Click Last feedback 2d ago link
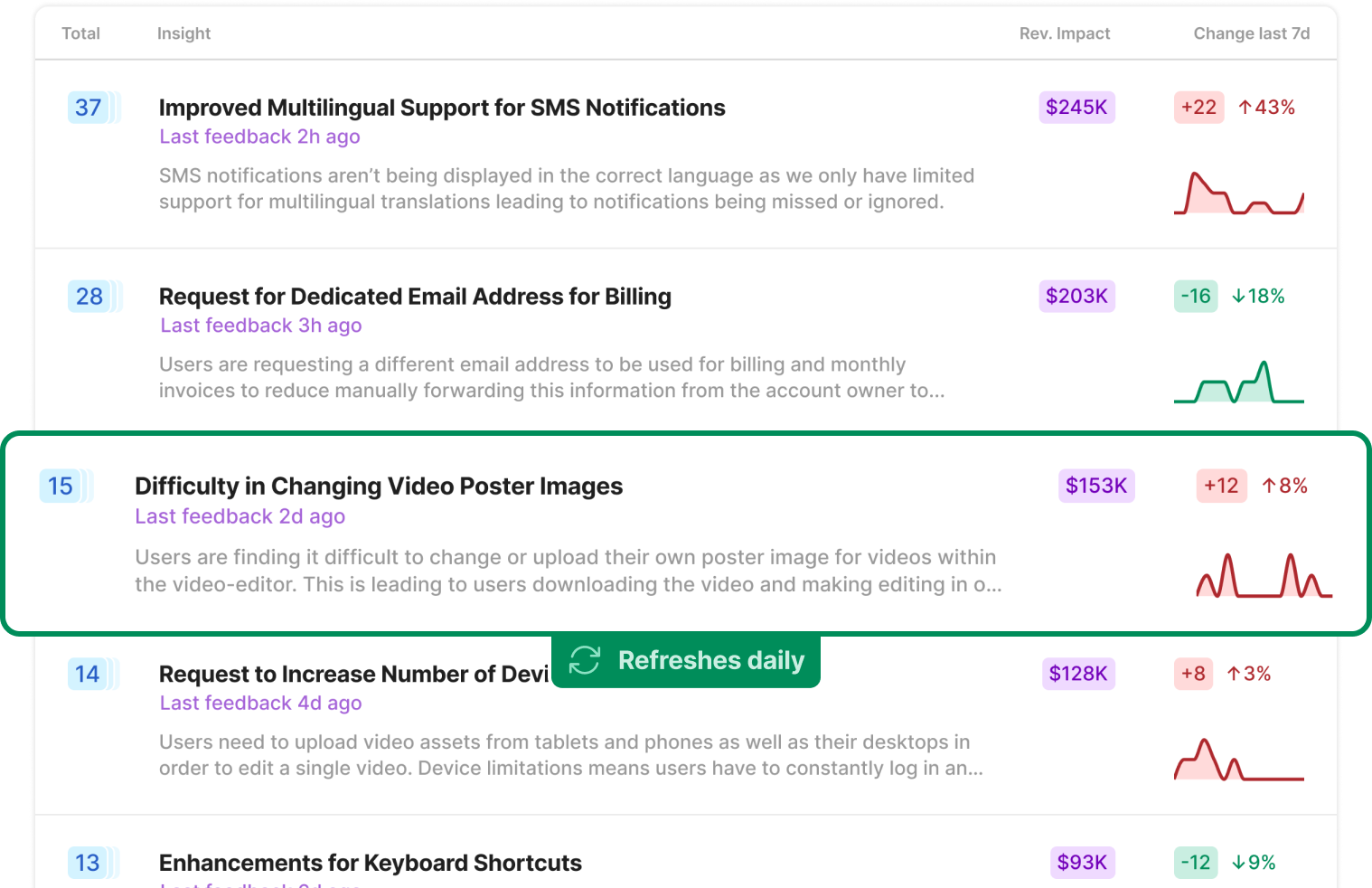 [240, 516]
